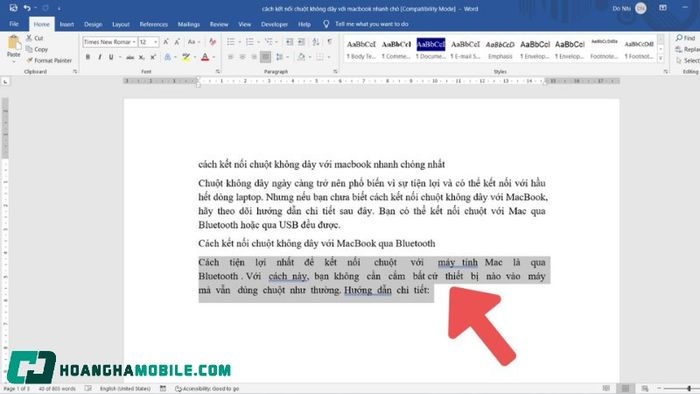Activate the Format Painter tool
The image size is (700, 394).
click(x=49, y=60)
